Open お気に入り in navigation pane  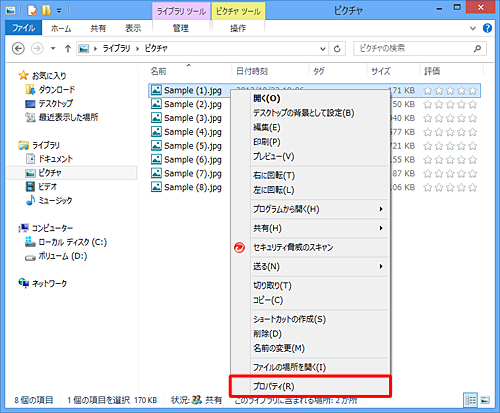tap(42, 76)
